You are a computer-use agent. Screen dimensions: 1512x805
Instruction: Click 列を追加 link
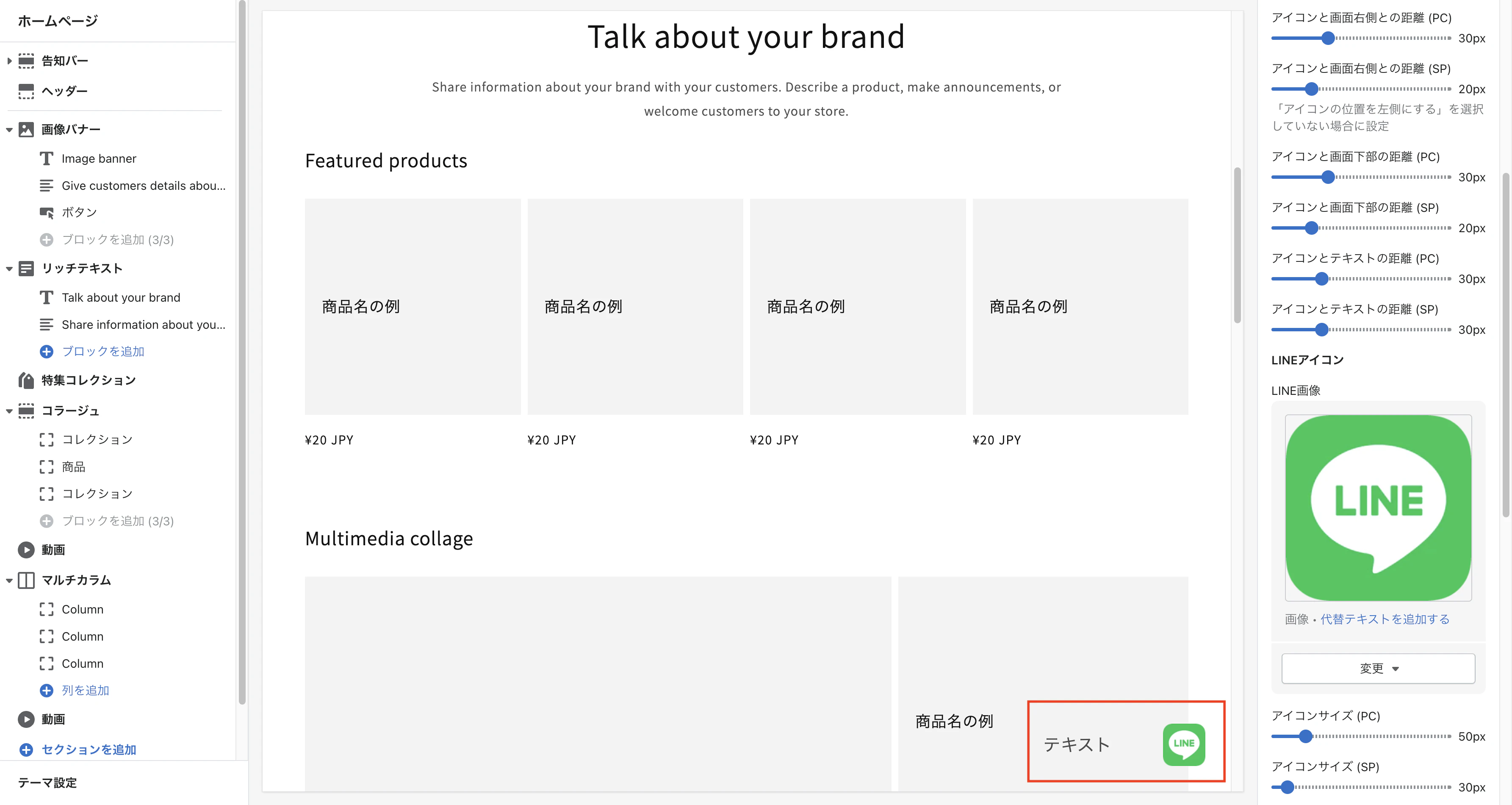pos(86,691)
